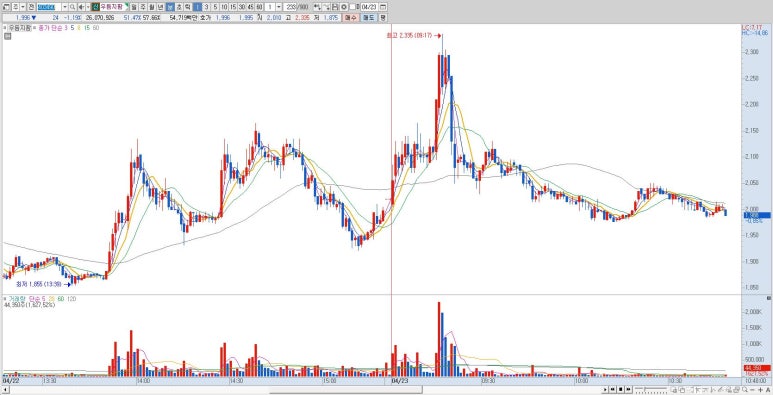
Task: Click the red 매수 buy button
Action: [350, 17]
